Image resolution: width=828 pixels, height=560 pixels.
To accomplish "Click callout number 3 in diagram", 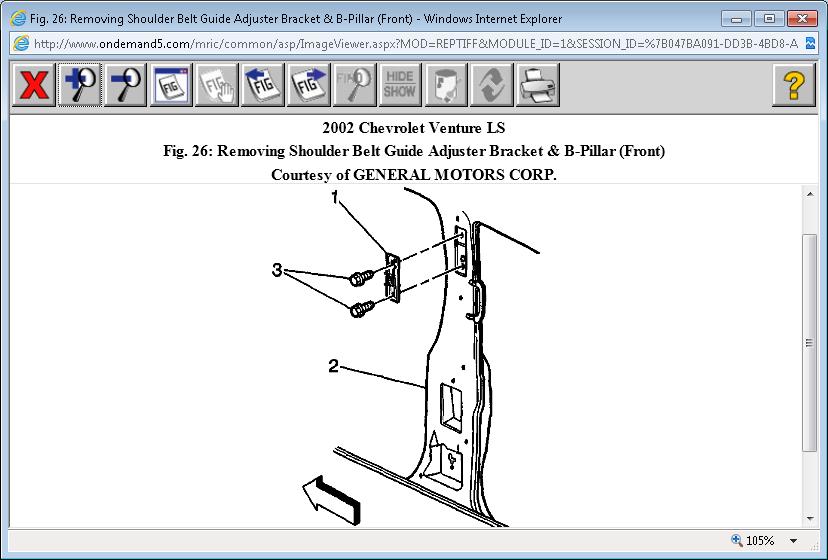I will point(277,270).
